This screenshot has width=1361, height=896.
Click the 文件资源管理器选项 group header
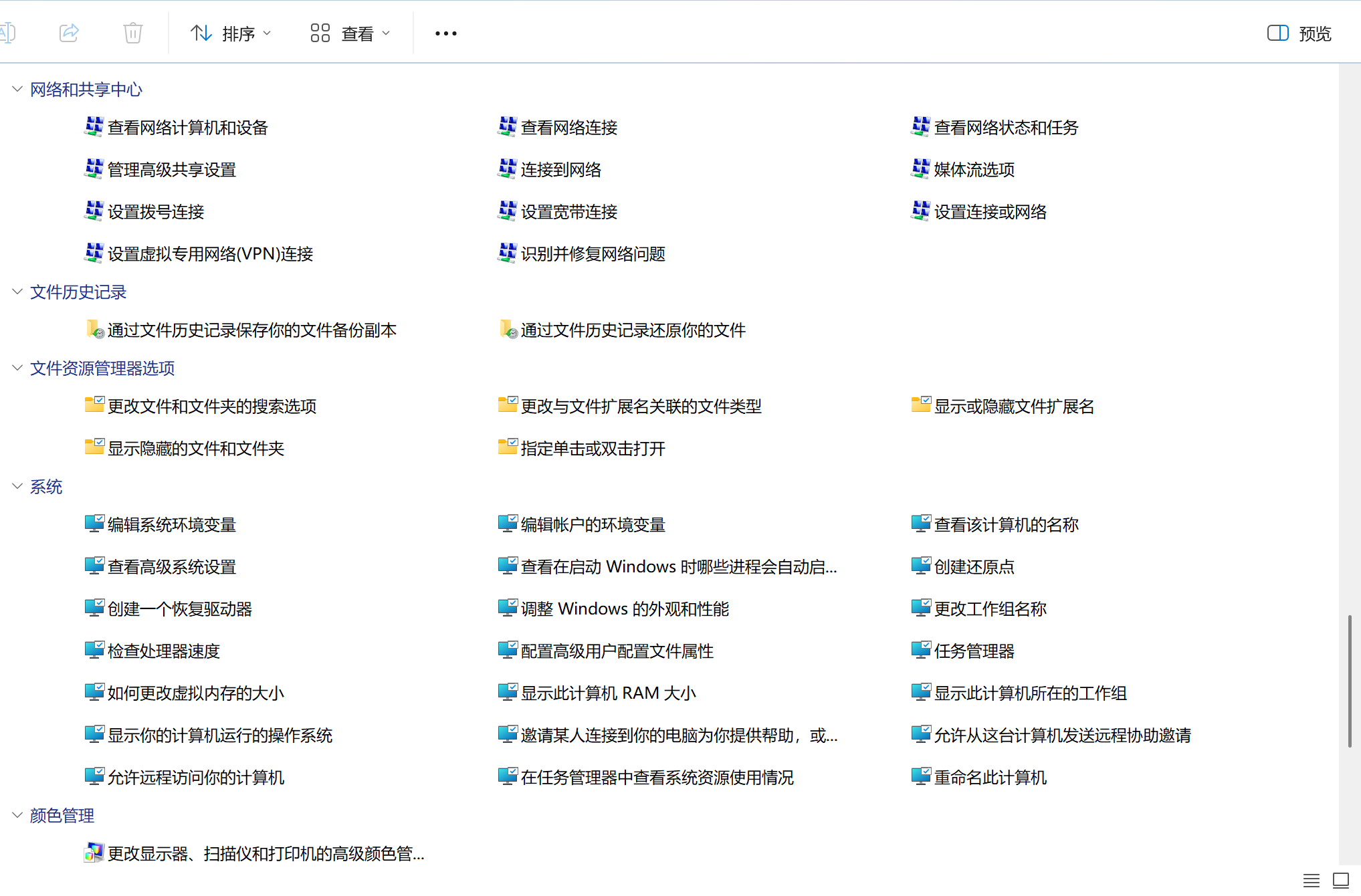pos(102,368)
